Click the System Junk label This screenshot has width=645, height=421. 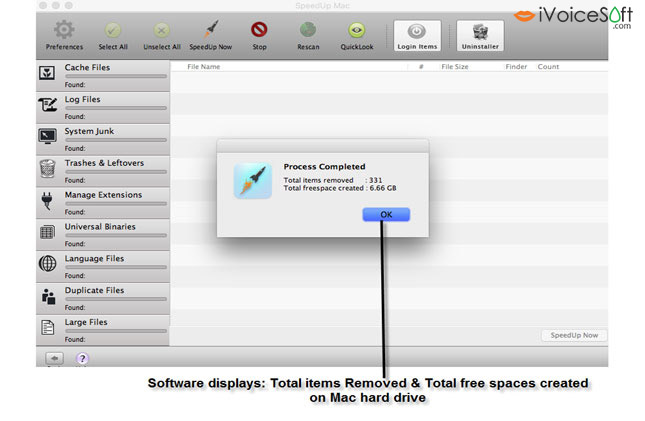(x=89, y=131)
